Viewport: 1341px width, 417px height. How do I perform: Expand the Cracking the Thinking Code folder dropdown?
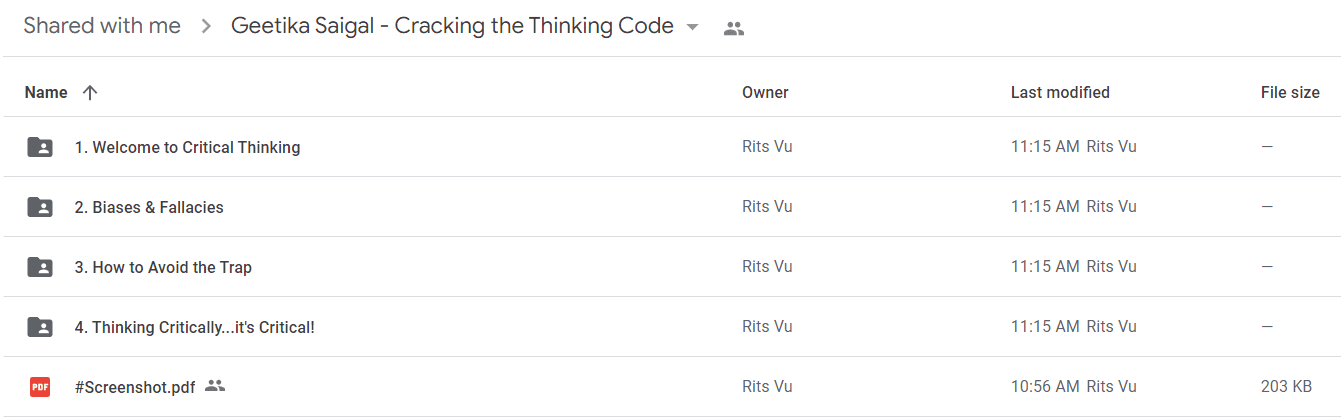[692, 28]
